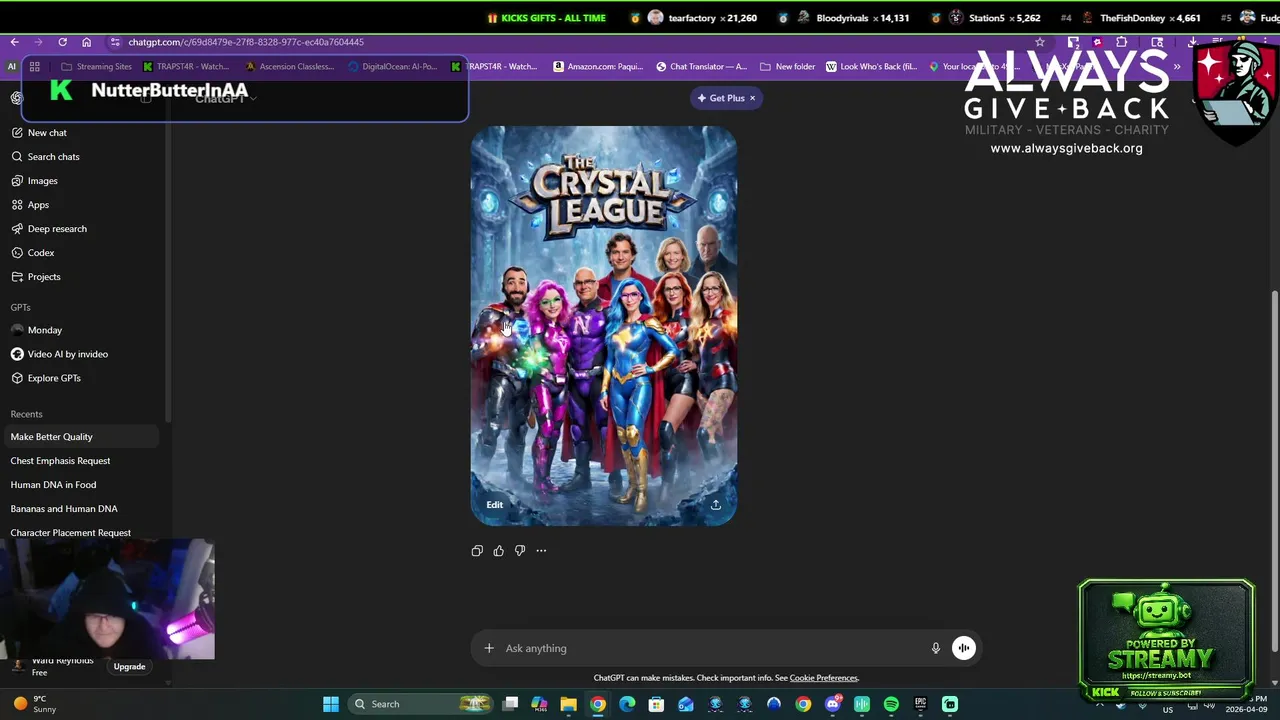Give the response a thumbs up

pos(498,551)
